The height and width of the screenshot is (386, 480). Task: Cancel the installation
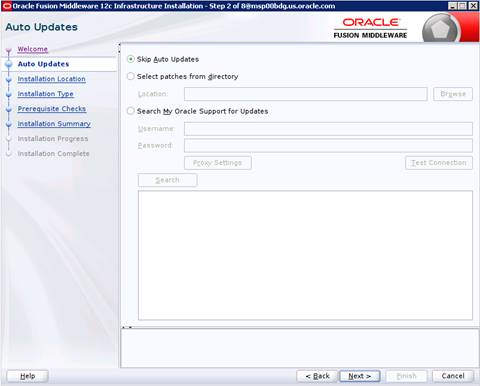453,376
